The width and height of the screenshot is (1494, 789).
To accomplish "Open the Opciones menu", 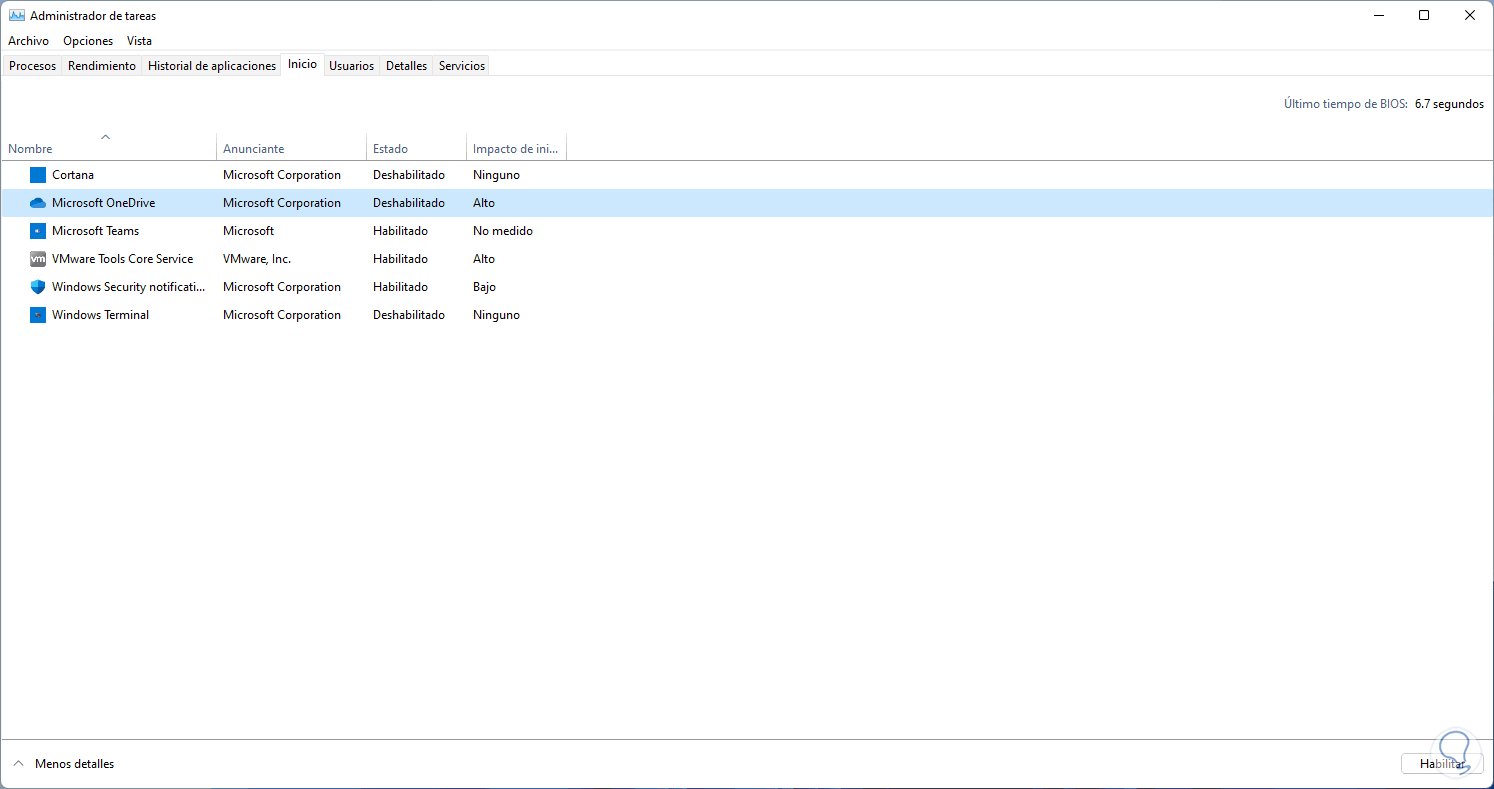I will point(88,41).
